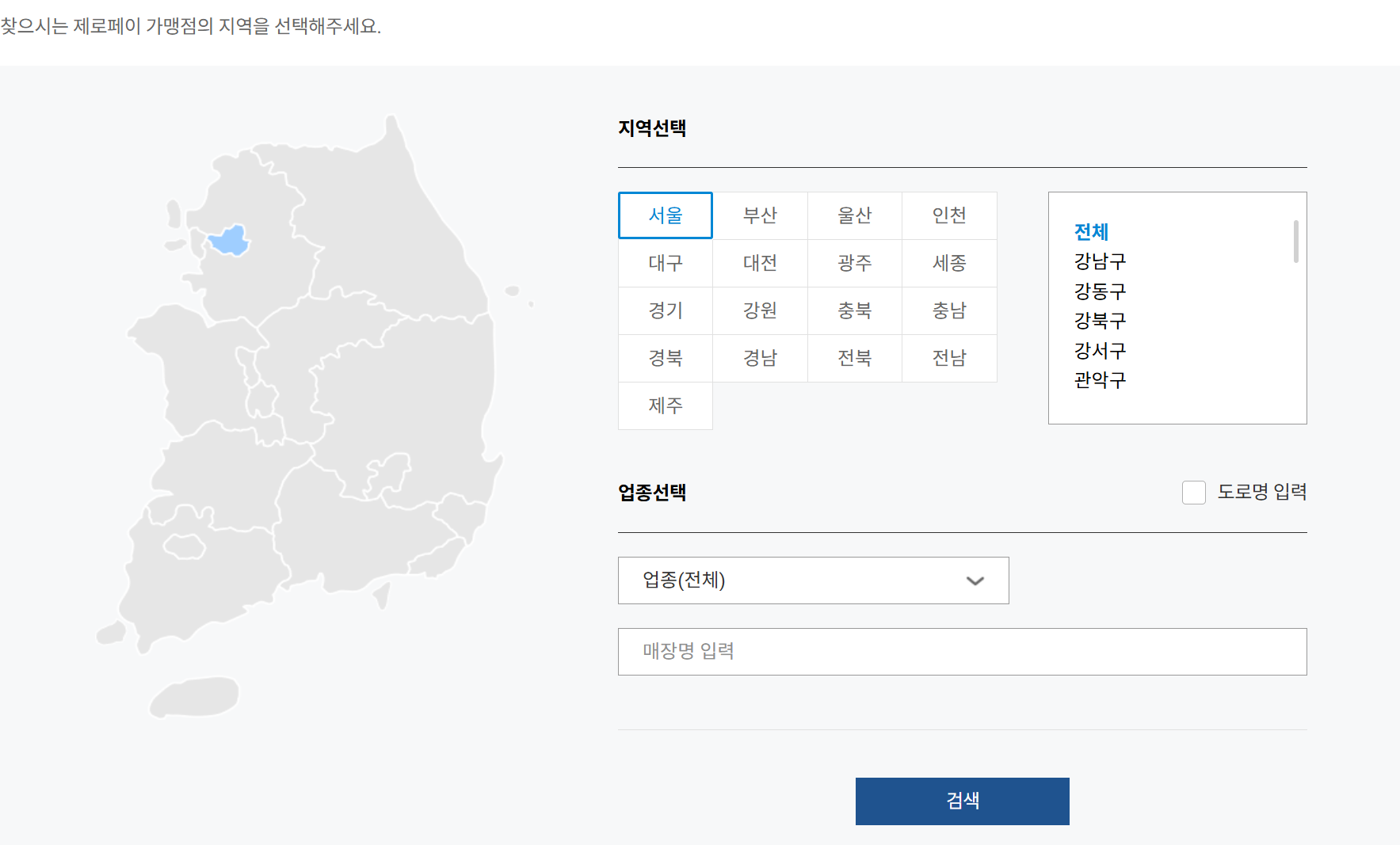
Task: Click the district list scrollbar thumb
Action: [1296, 241]
